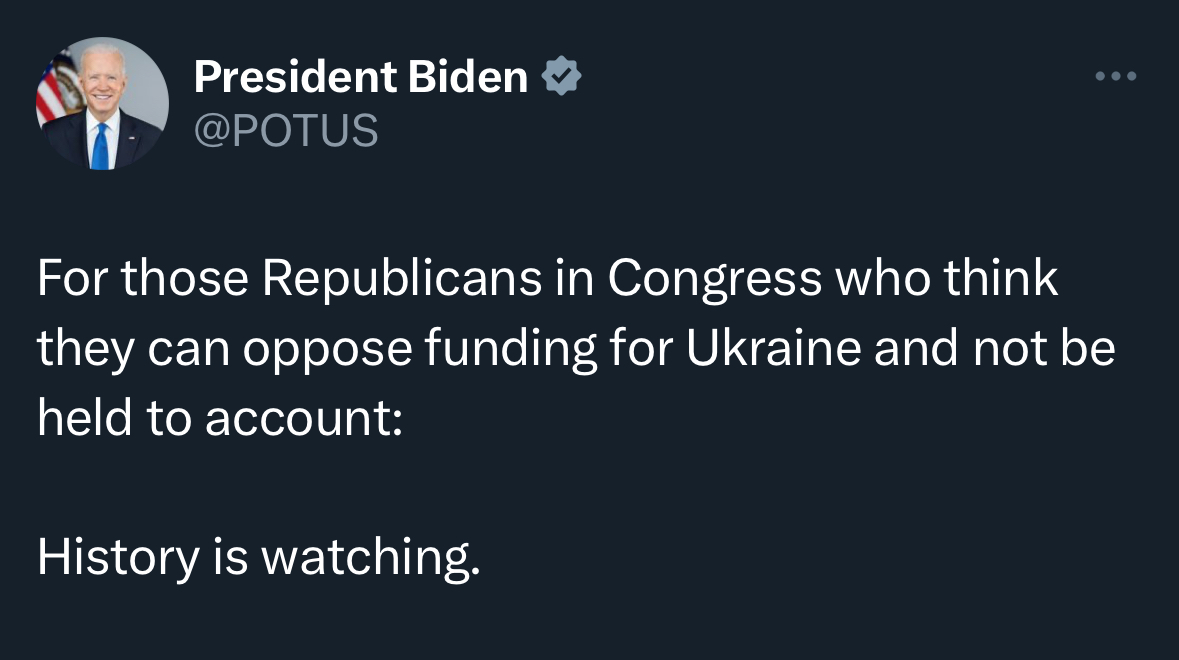Open the tweet's three-dot More options menu
Image resolution: width=1179 pixels, height=660 pixels.
(1116, 77)
